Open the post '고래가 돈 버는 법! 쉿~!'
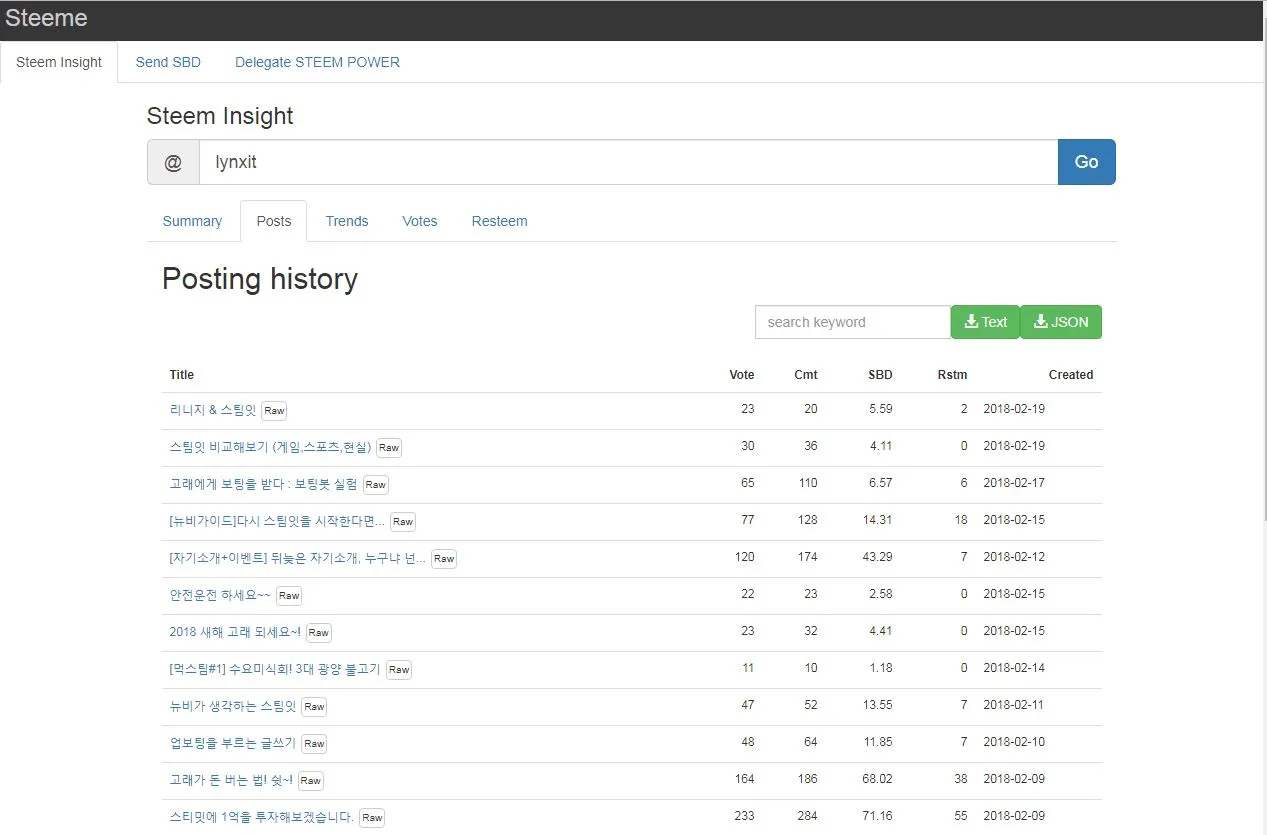The width and height of the screenshot is (1267, 835). 231,780
